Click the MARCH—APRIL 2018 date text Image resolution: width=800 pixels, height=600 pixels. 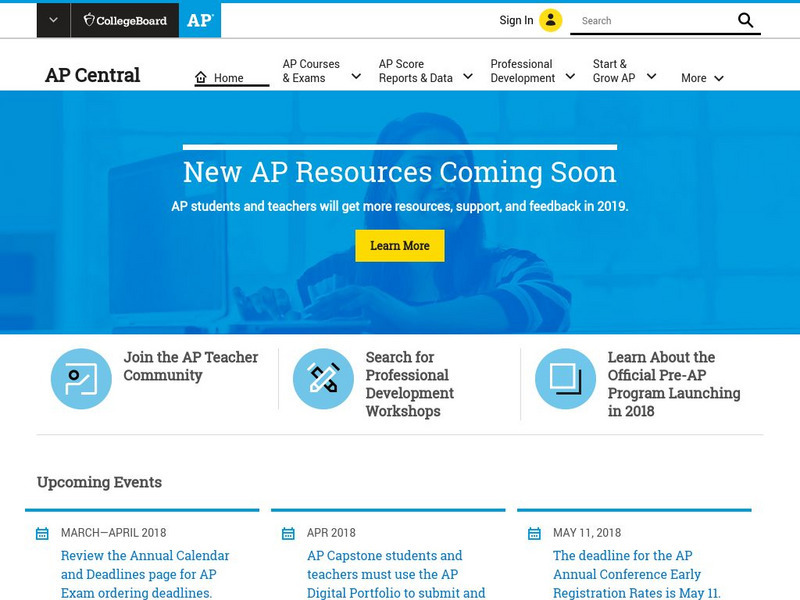(114, 533)
